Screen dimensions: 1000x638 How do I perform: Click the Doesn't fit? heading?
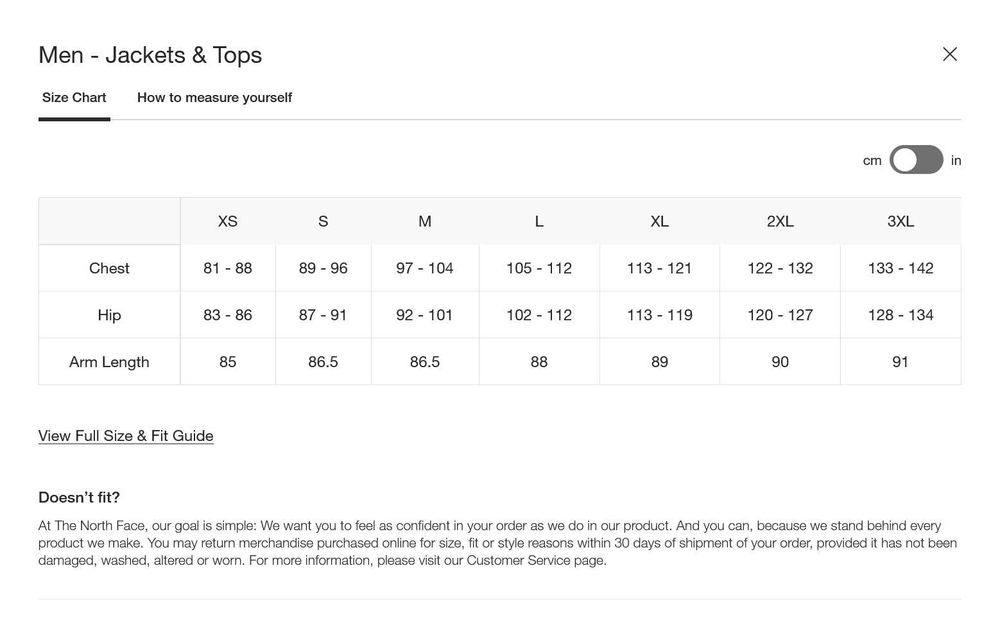pyautogui.click(x=79, y=497)
